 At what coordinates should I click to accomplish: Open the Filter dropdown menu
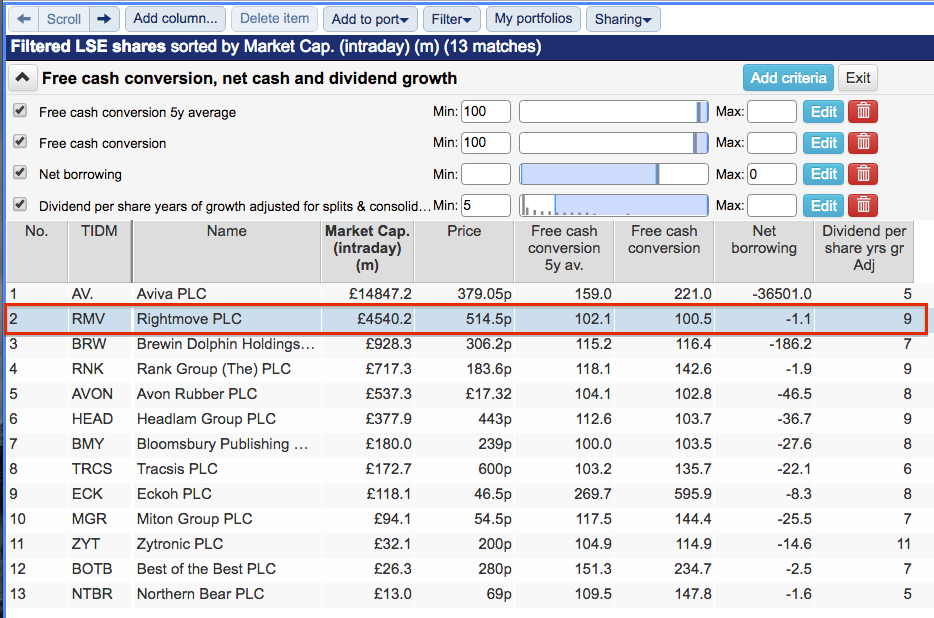coord(451,19)
